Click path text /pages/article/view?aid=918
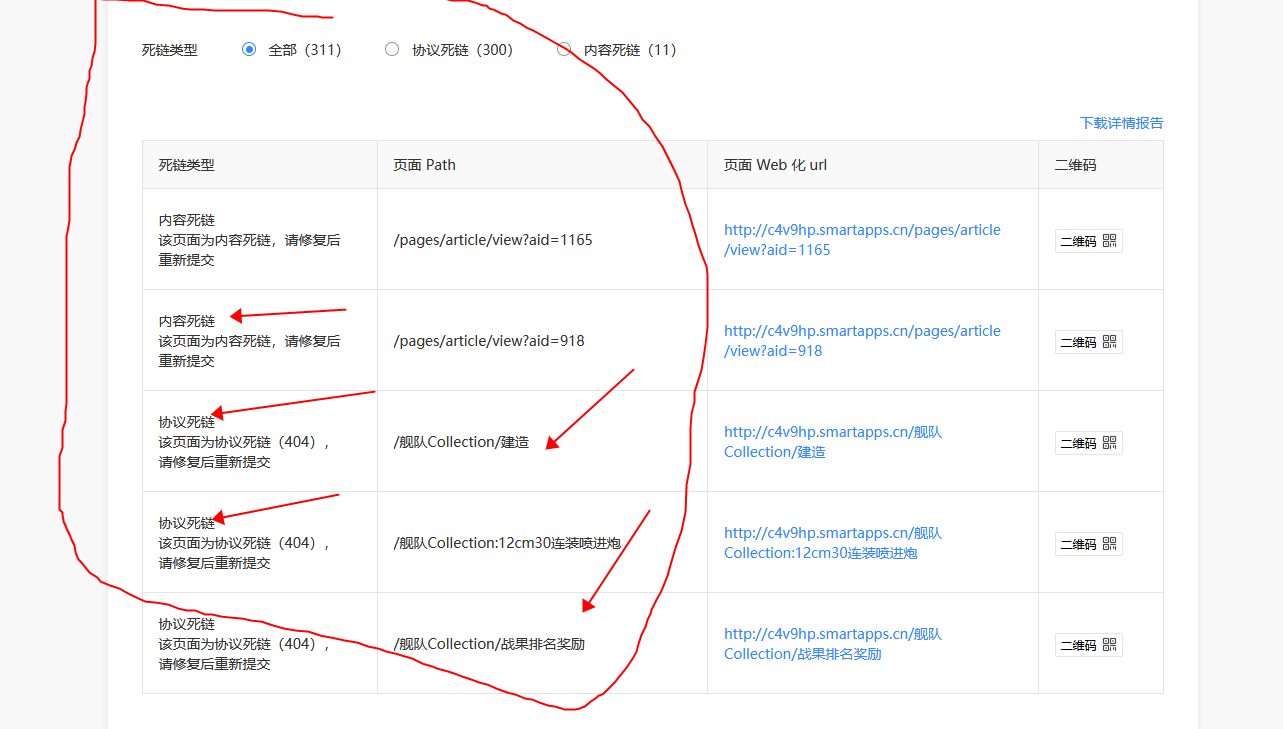This screenshot has width=1283, height=729. coord(489,341)
